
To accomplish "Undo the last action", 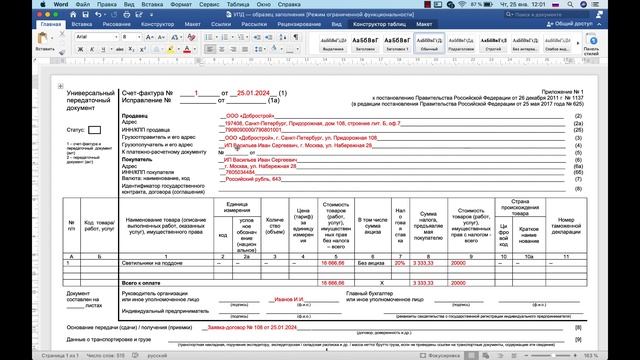I will pos(98,14).
